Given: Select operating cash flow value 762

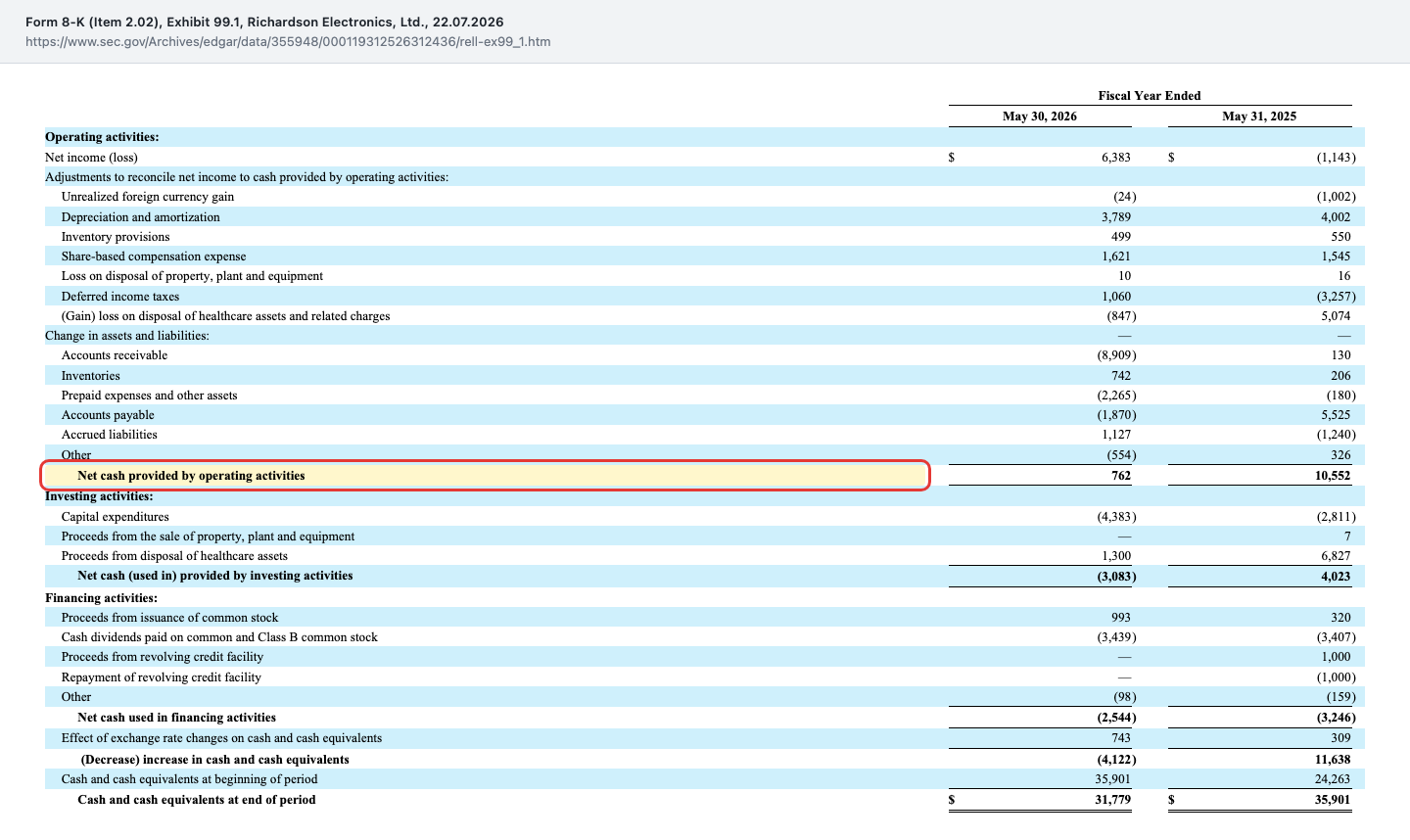Looking at the screenshot, I should coord(1121,476).
